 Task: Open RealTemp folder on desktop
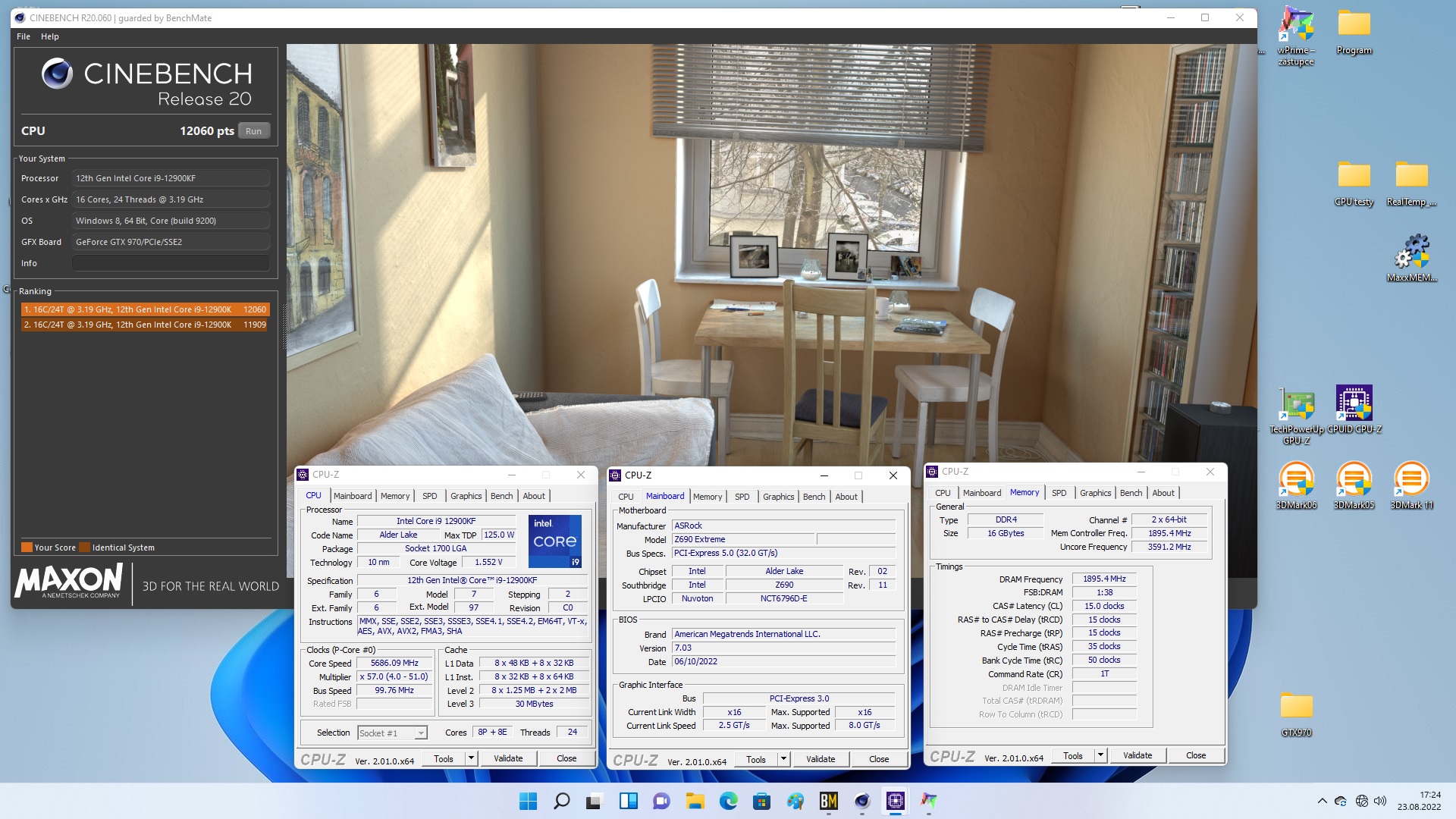click(1411, 183)
